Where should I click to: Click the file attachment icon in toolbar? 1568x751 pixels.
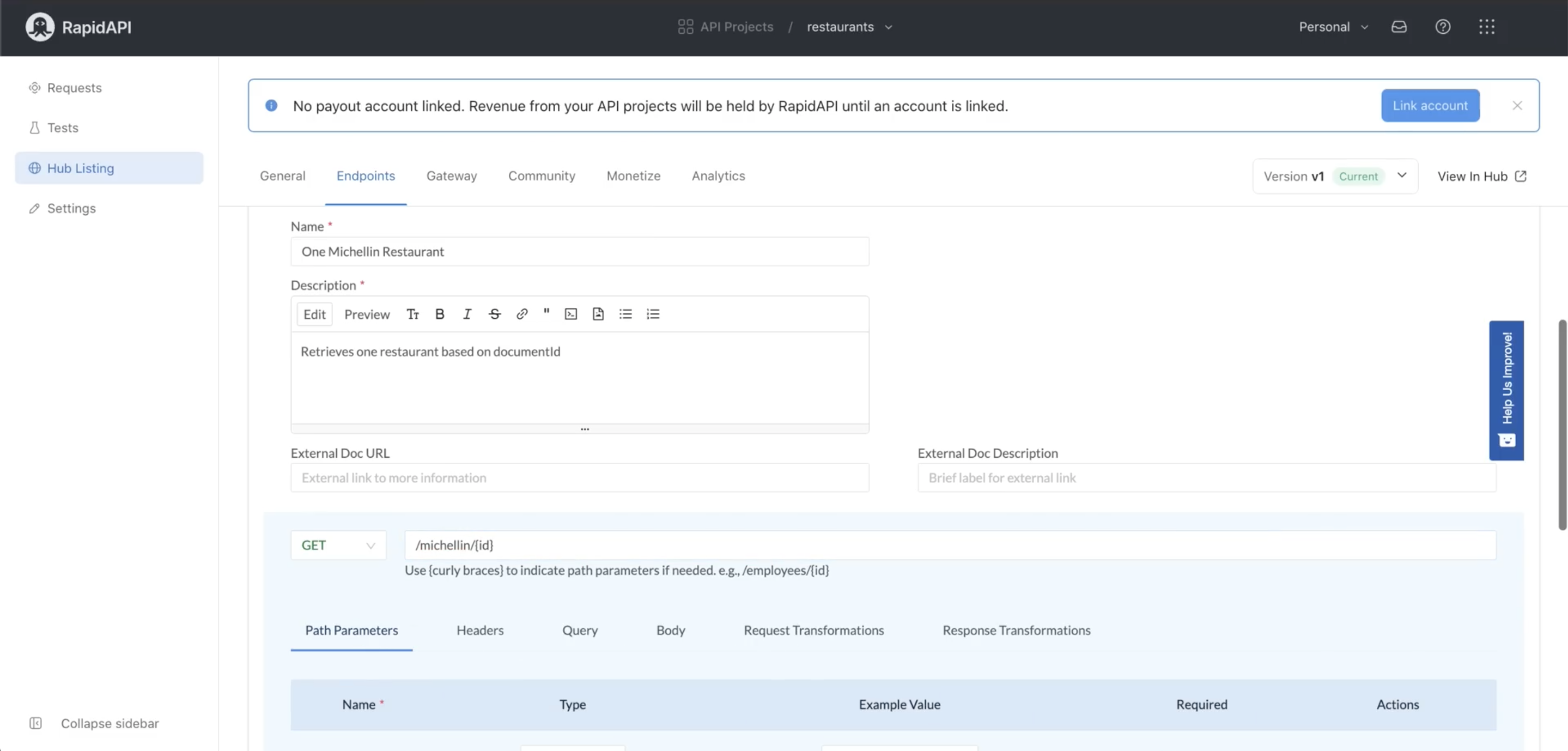[598, 314]
